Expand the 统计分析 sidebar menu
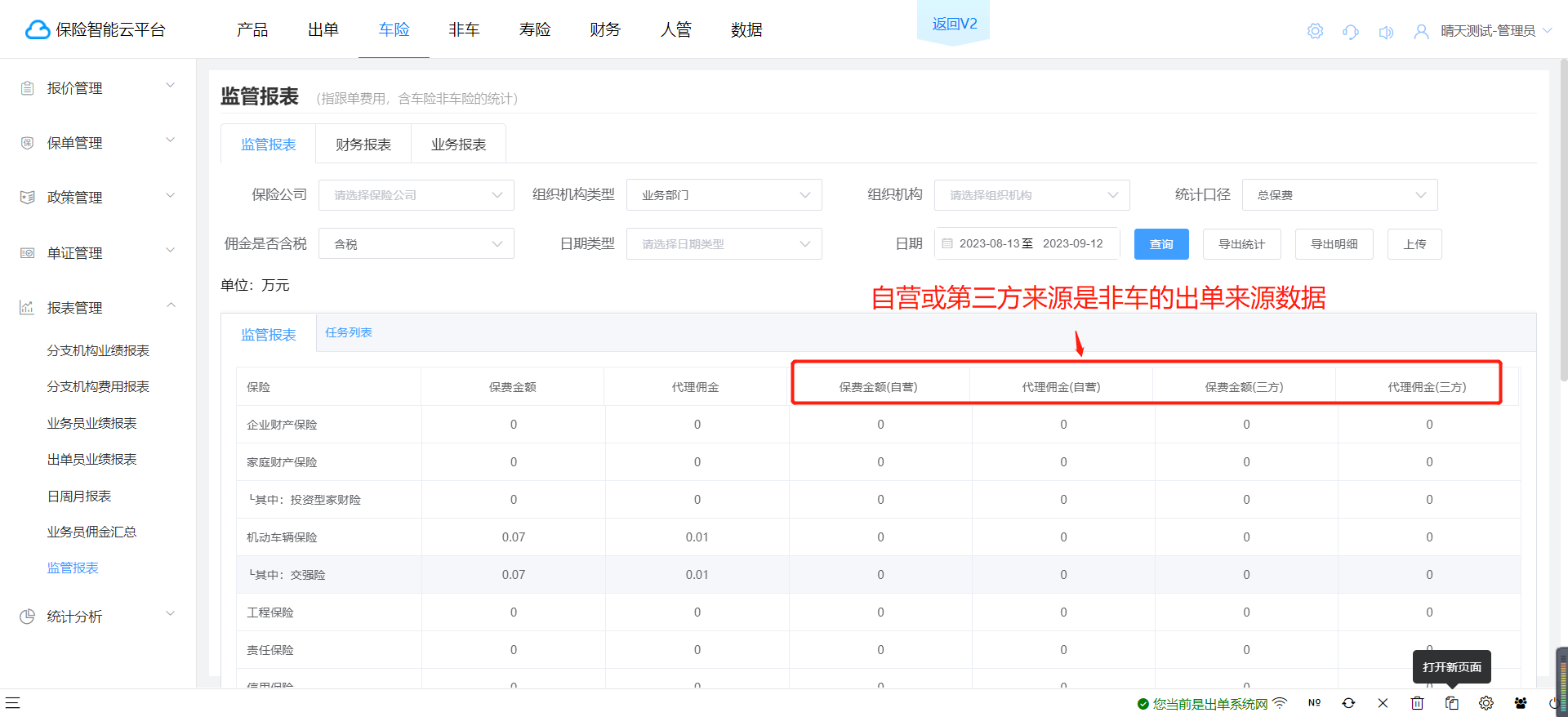Image resolution: width=1568 pixels, height=717 pixels. coord(171,613)
